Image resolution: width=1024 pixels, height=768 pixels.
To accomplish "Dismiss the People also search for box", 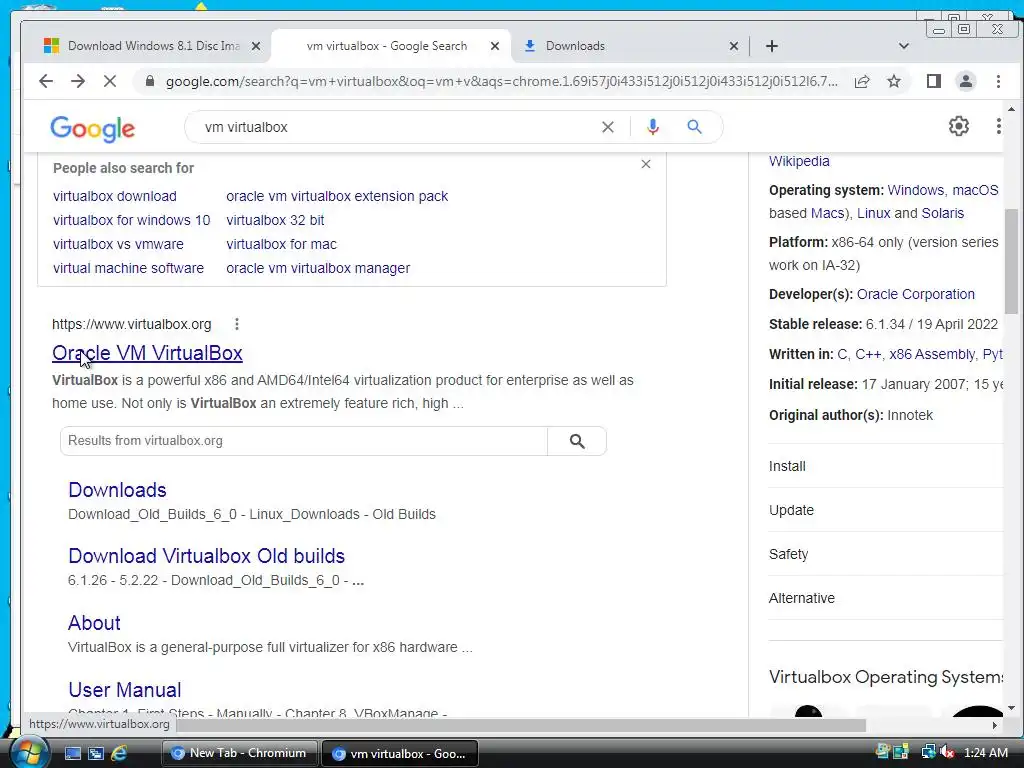I will point(645,164).
